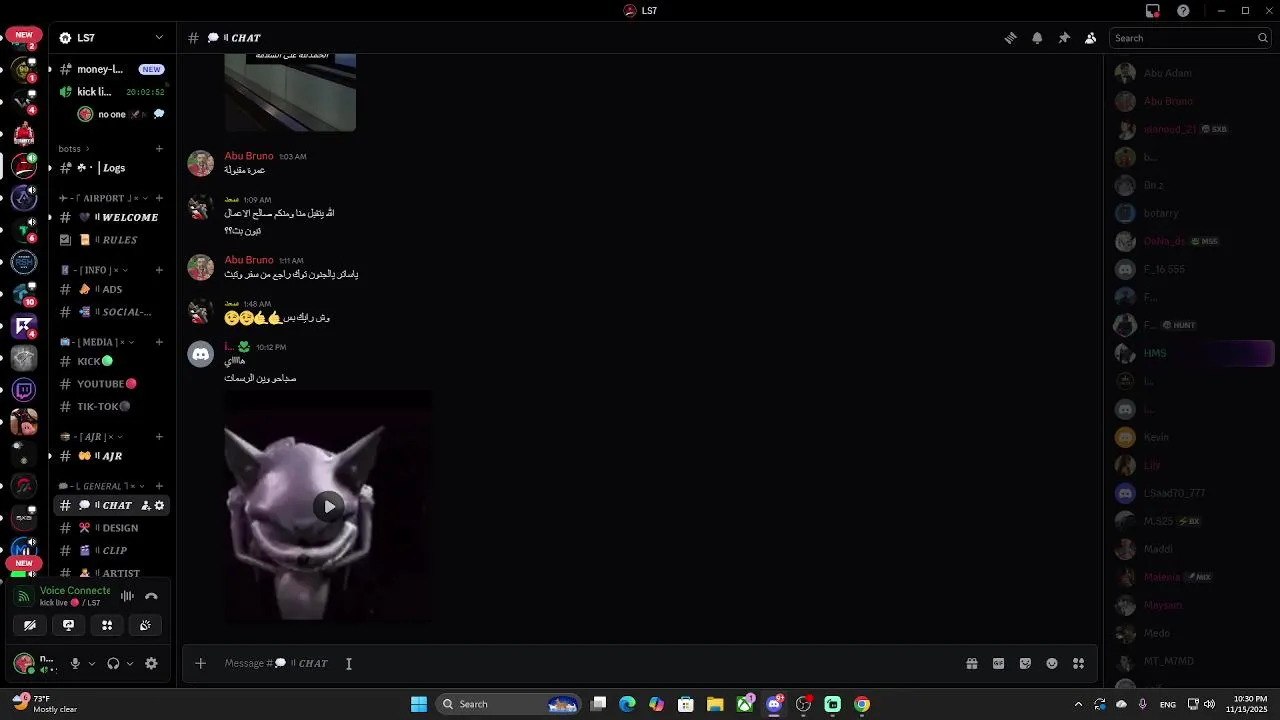The image size is (1280, 720).
Task: Collapse the AIRPORT category
Action: pos(104,198)
